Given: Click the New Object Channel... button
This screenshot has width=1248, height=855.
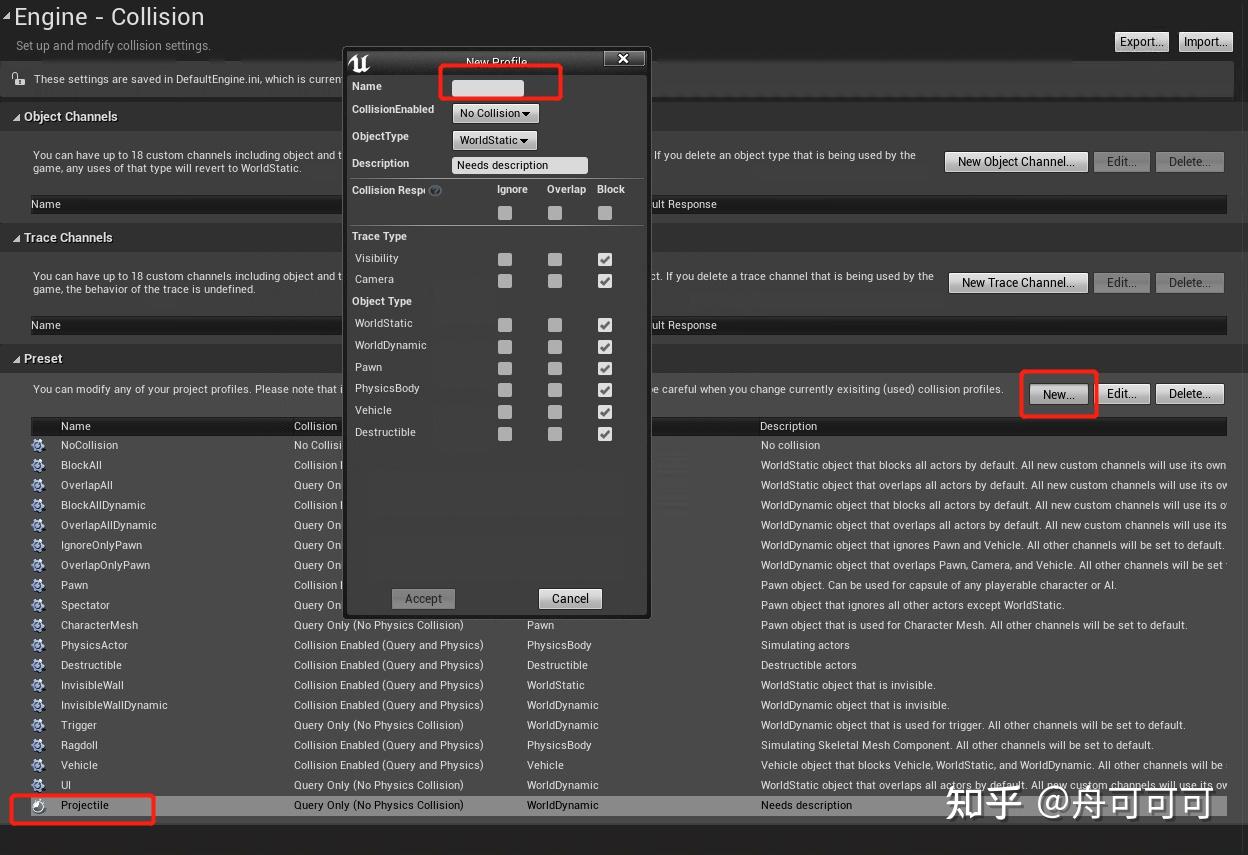Looking at the screenshot, I should pos(1016,162).
